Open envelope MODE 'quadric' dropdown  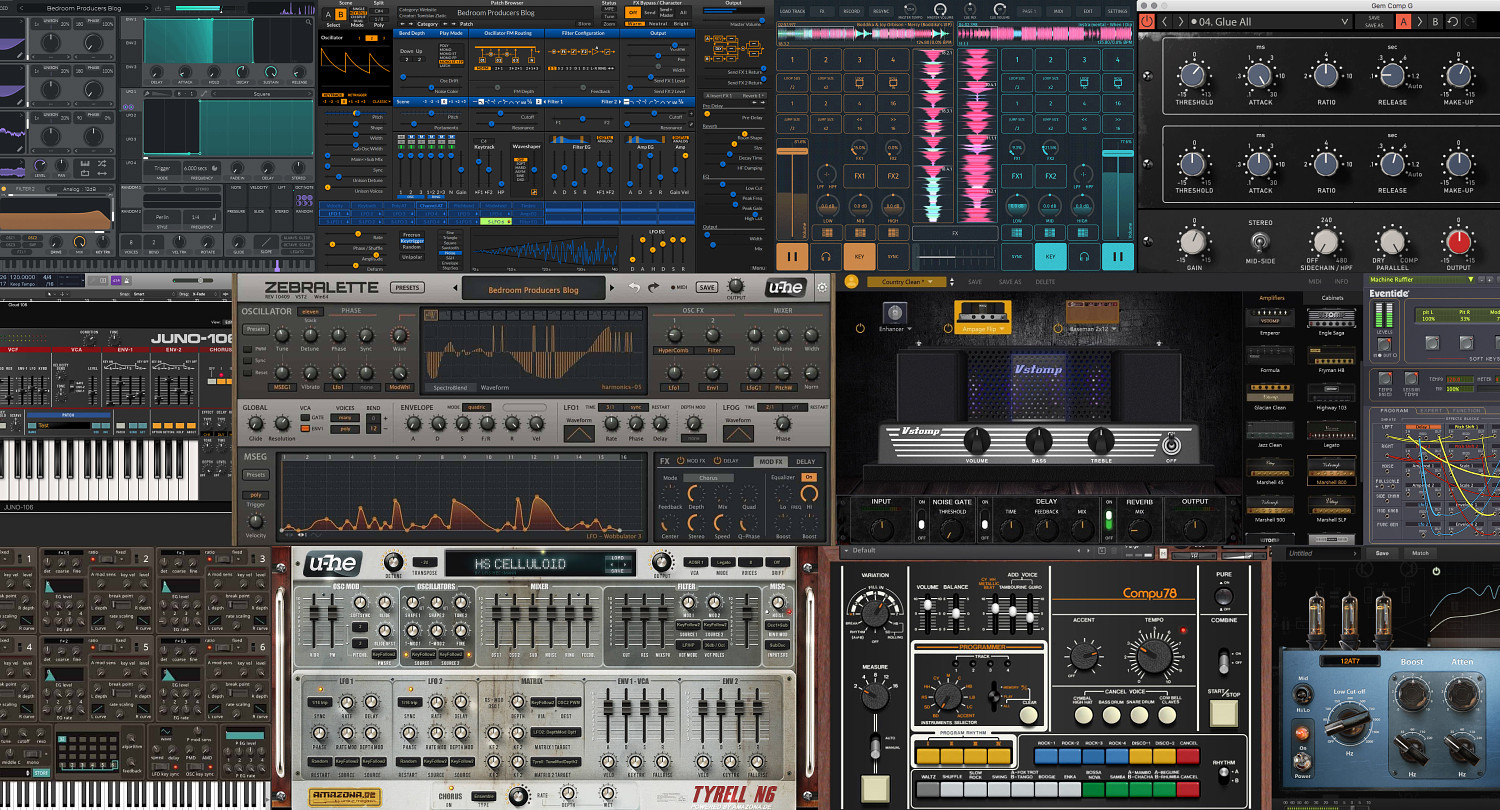pyautogui.click(x=476, y=407)
